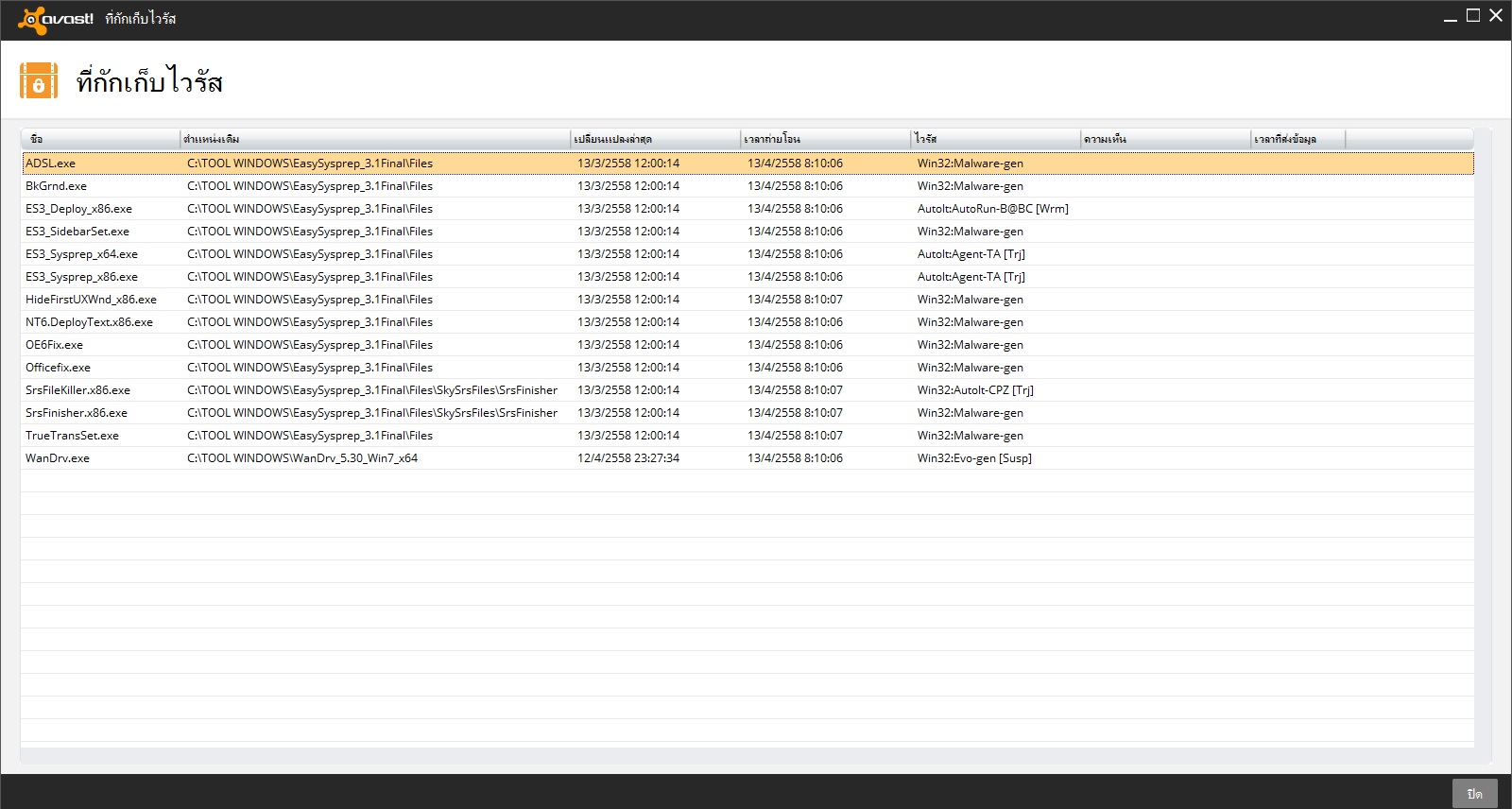
Task: Click the original location path of SrsFinisher.x86.exe
Action: point(372,413)
